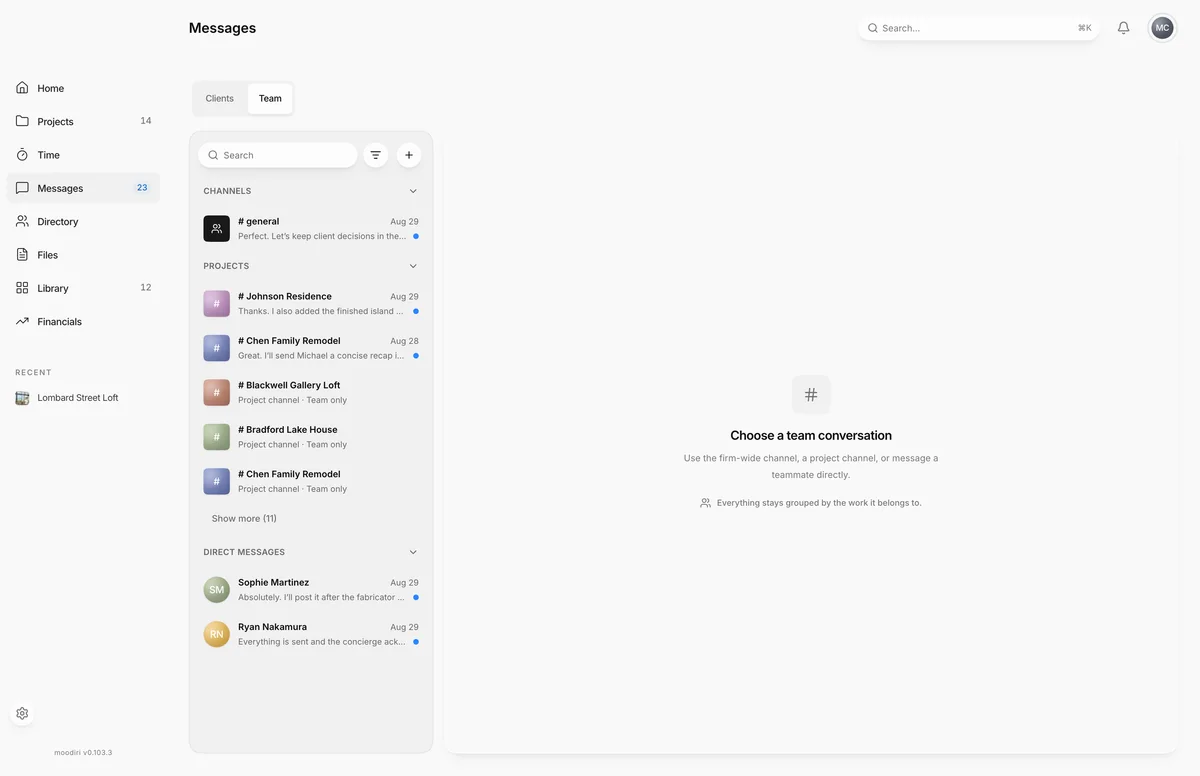1200x776 pixels.
Task: Open the conversation filter icon
Action: (375, 155)
